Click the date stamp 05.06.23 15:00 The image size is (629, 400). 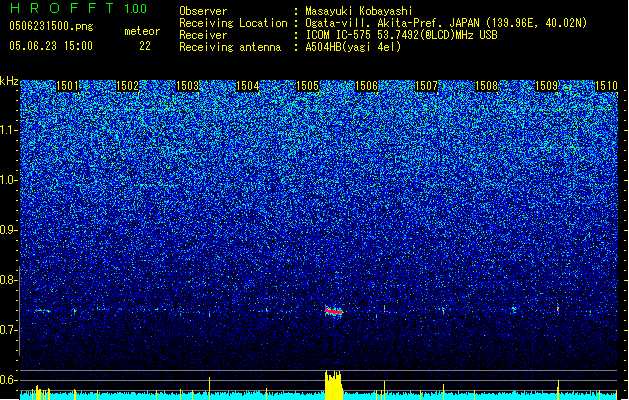click(51, 46)
